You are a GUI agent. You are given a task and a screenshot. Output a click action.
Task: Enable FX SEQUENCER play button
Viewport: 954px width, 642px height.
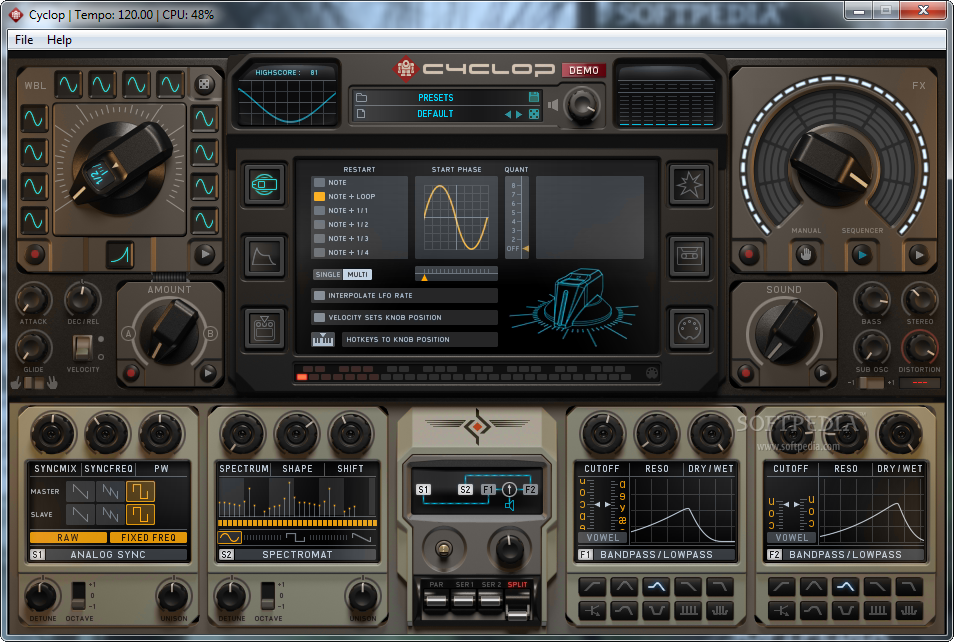tap(861, 254)
